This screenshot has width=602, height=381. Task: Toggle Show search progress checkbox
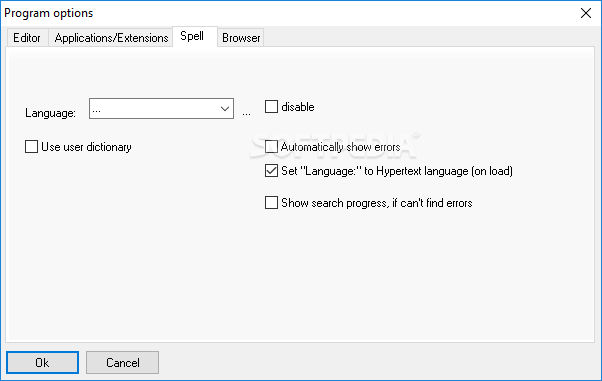[x=271, y=203]
